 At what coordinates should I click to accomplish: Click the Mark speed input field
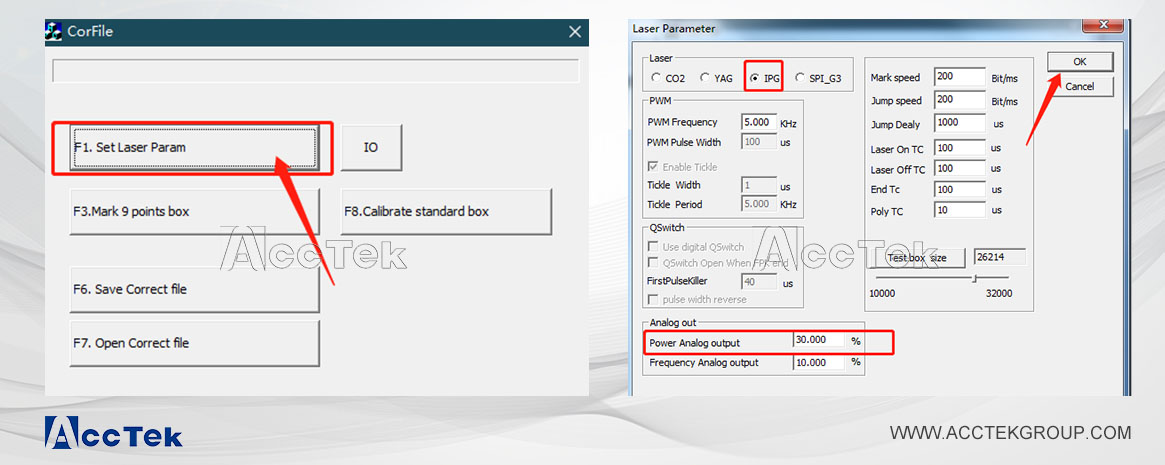pos(959,78)
